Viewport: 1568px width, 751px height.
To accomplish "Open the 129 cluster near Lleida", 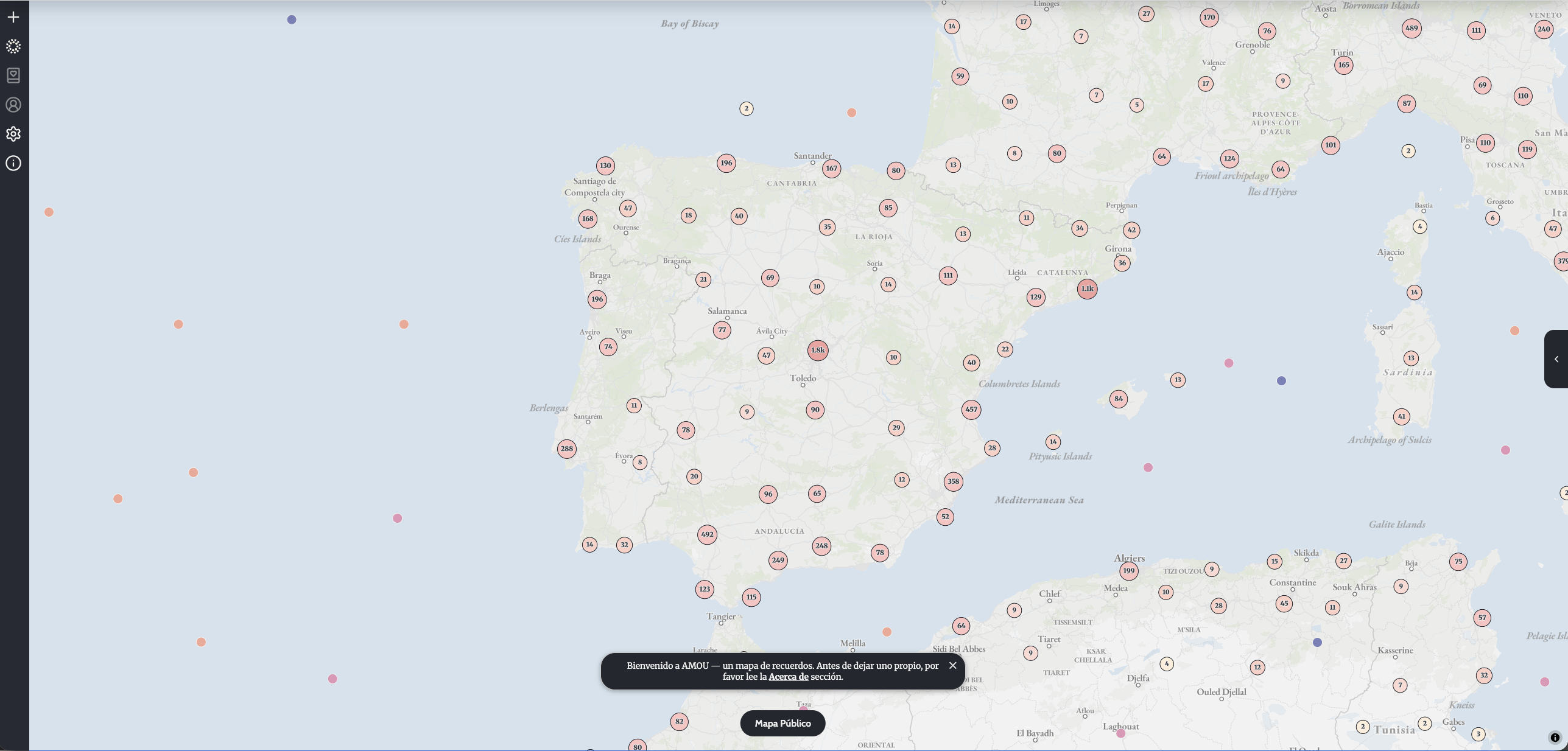I will coord(1036,297).
